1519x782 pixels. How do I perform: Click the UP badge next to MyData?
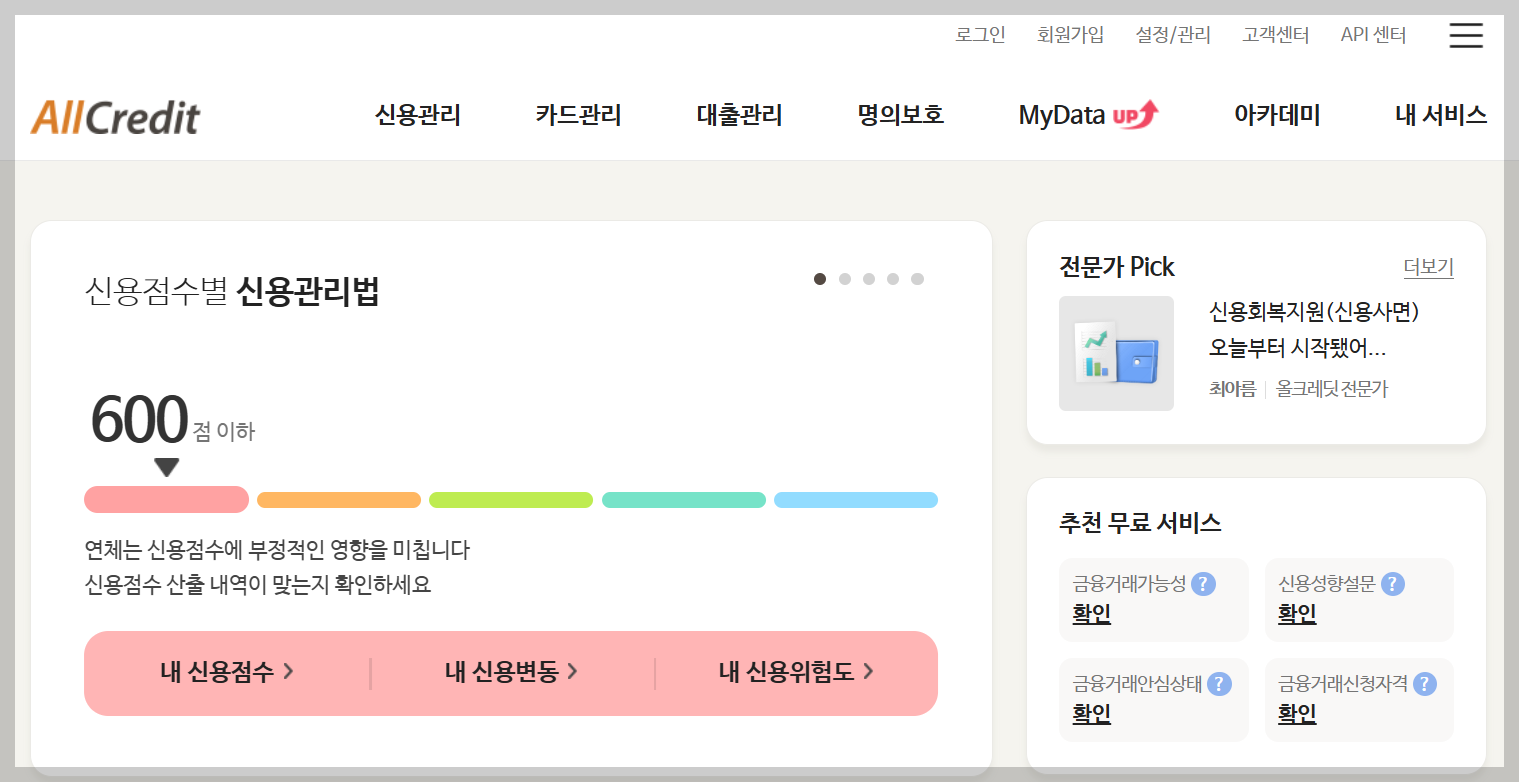coord(1135,114)
